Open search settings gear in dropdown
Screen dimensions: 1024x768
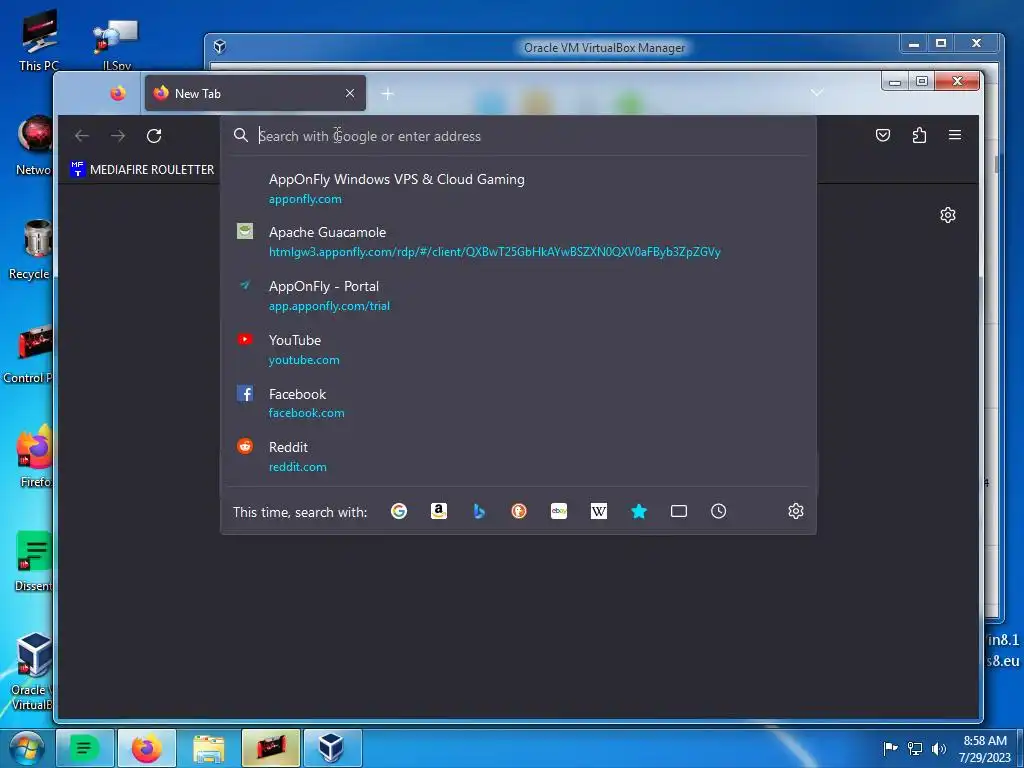click(x=795, y=511)
